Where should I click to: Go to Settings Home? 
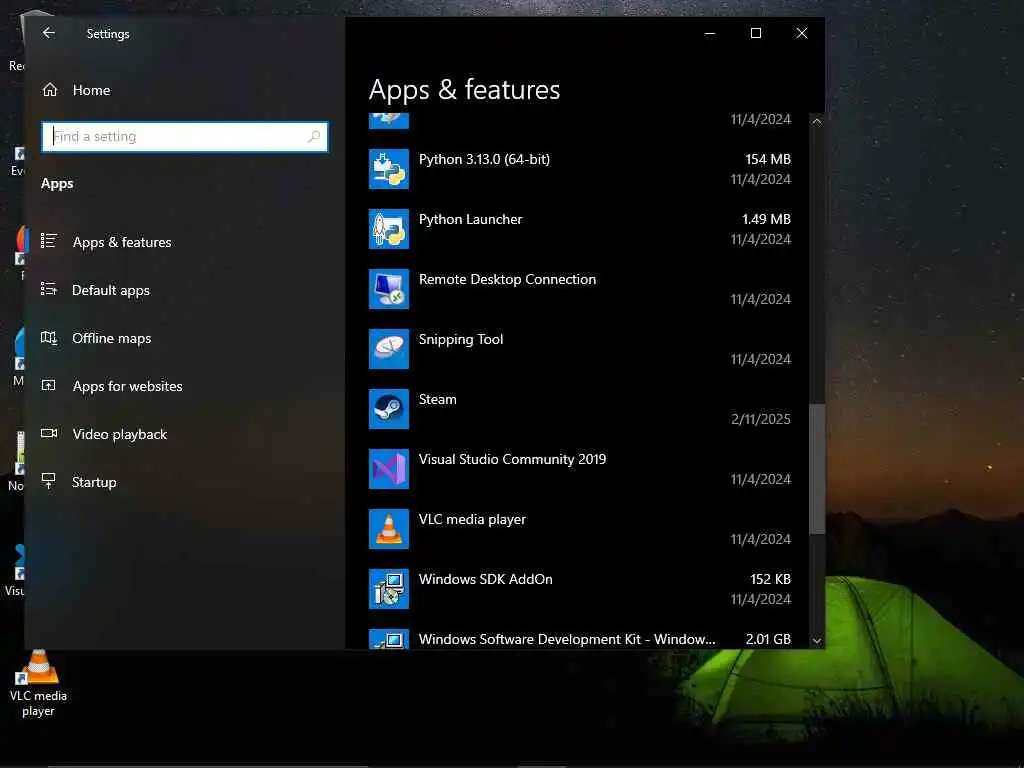[91, 90]
